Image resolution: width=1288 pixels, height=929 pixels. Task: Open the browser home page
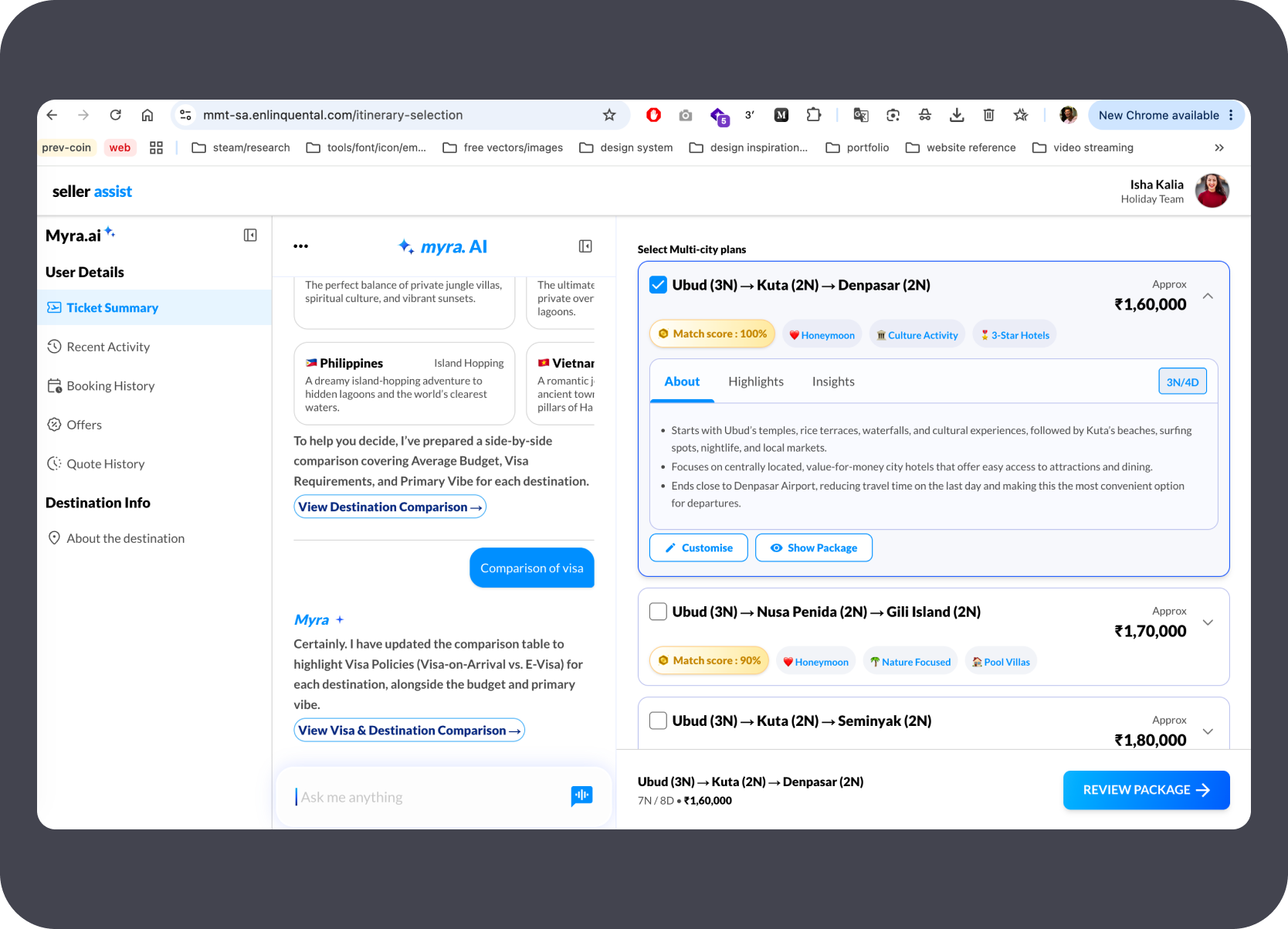click(x=147, y=115)
